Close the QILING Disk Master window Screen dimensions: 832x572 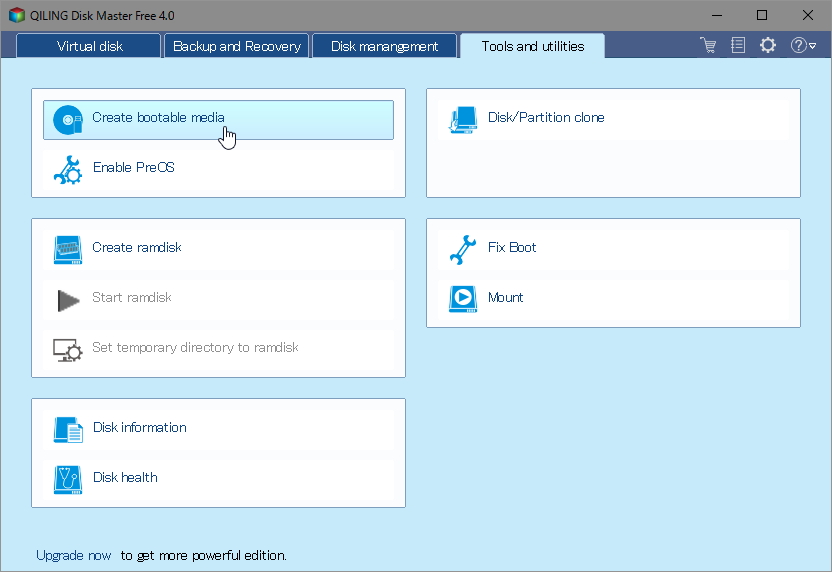pyautogui.click(x=808, y=15)
